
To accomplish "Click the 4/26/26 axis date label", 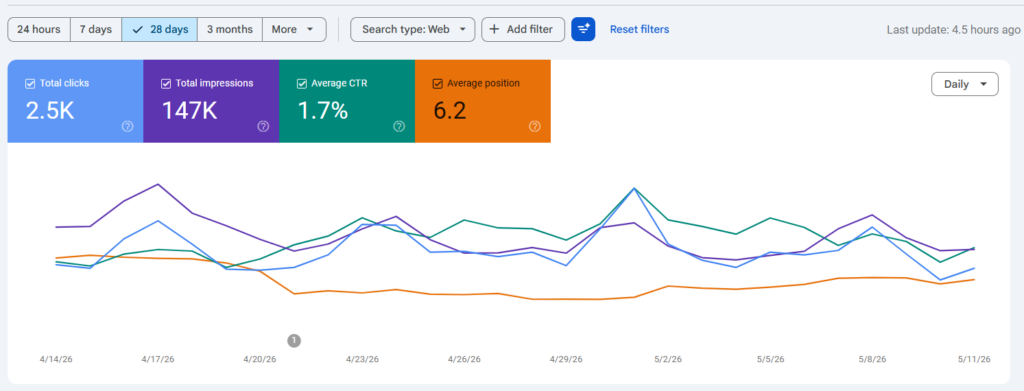I will pos(464,360).
